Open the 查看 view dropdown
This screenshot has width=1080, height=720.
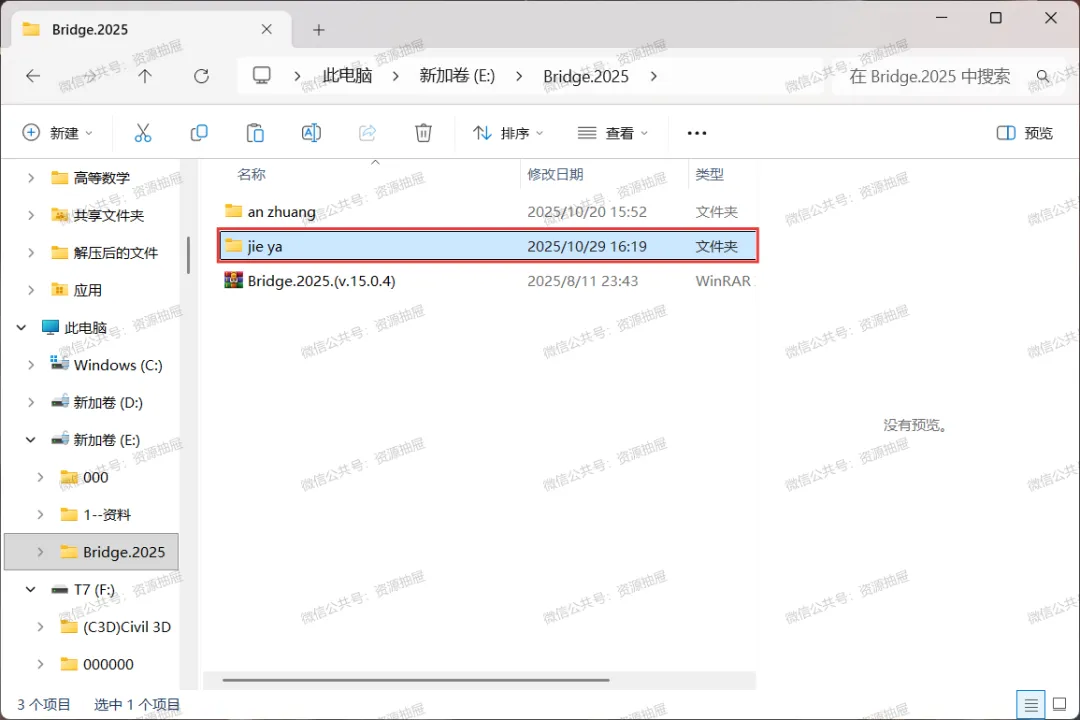pos(613,133)
